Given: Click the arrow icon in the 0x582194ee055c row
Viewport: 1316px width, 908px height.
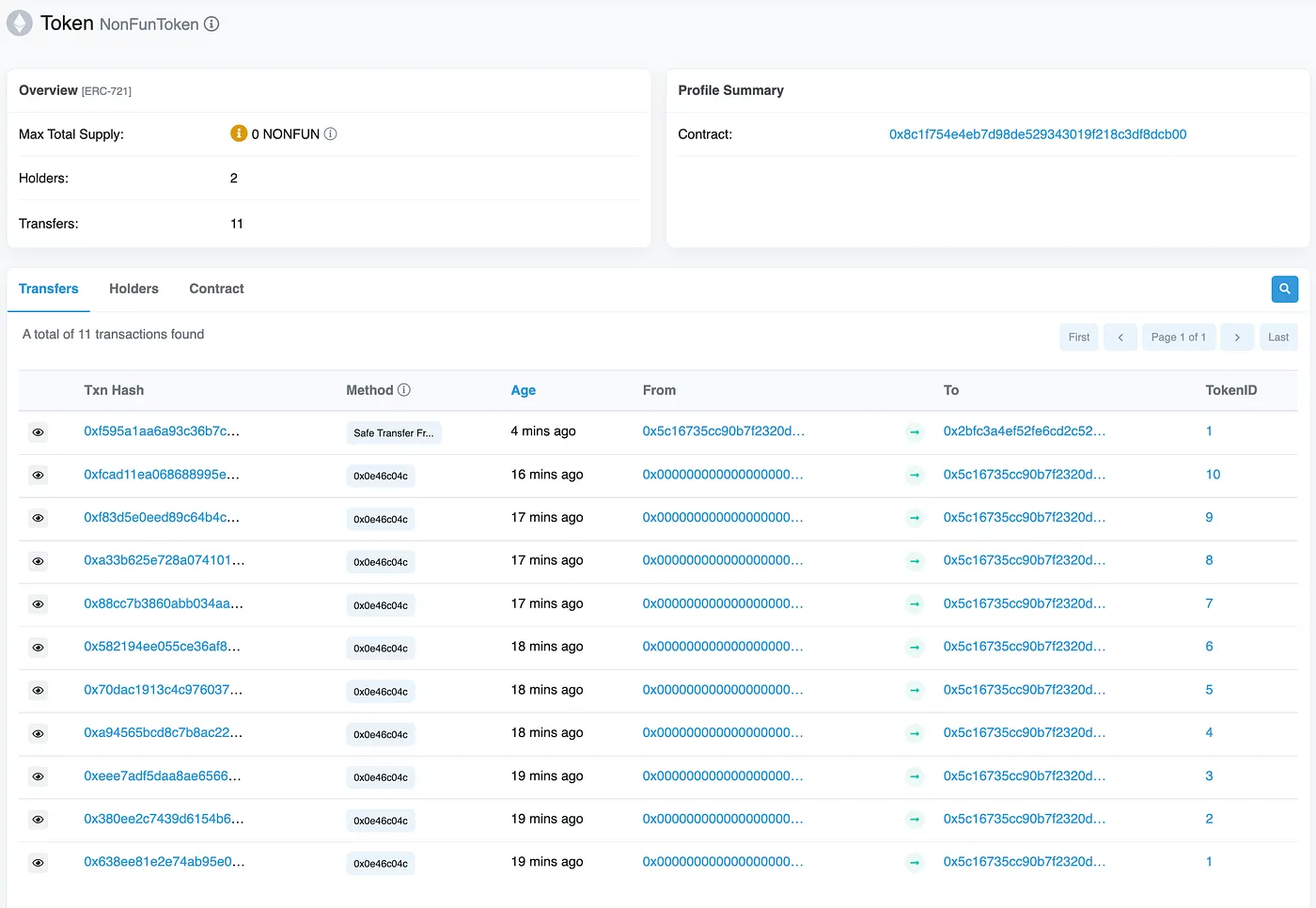Looking at the screenshot, I should point(915,648).
